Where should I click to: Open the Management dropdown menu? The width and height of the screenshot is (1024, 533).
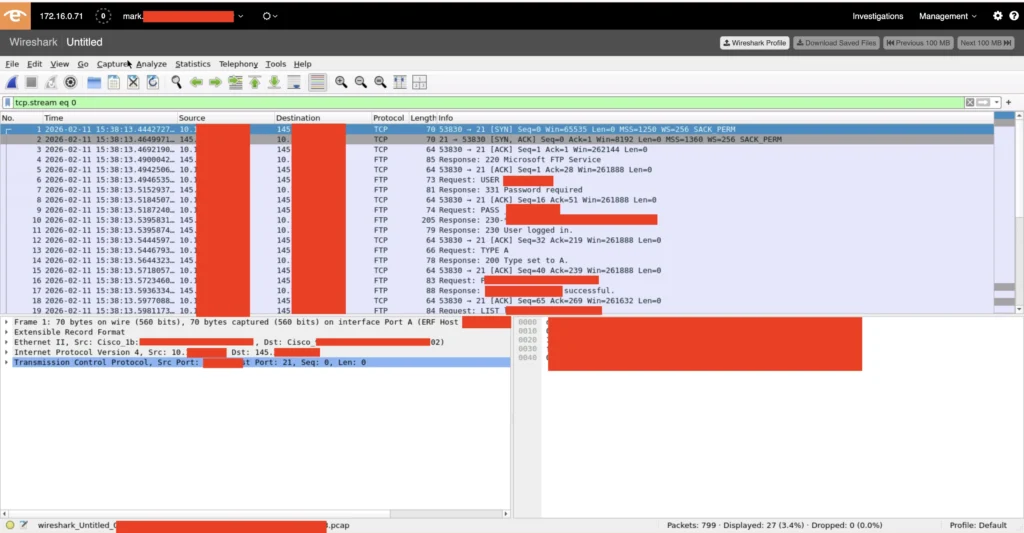tap(948, 16)
